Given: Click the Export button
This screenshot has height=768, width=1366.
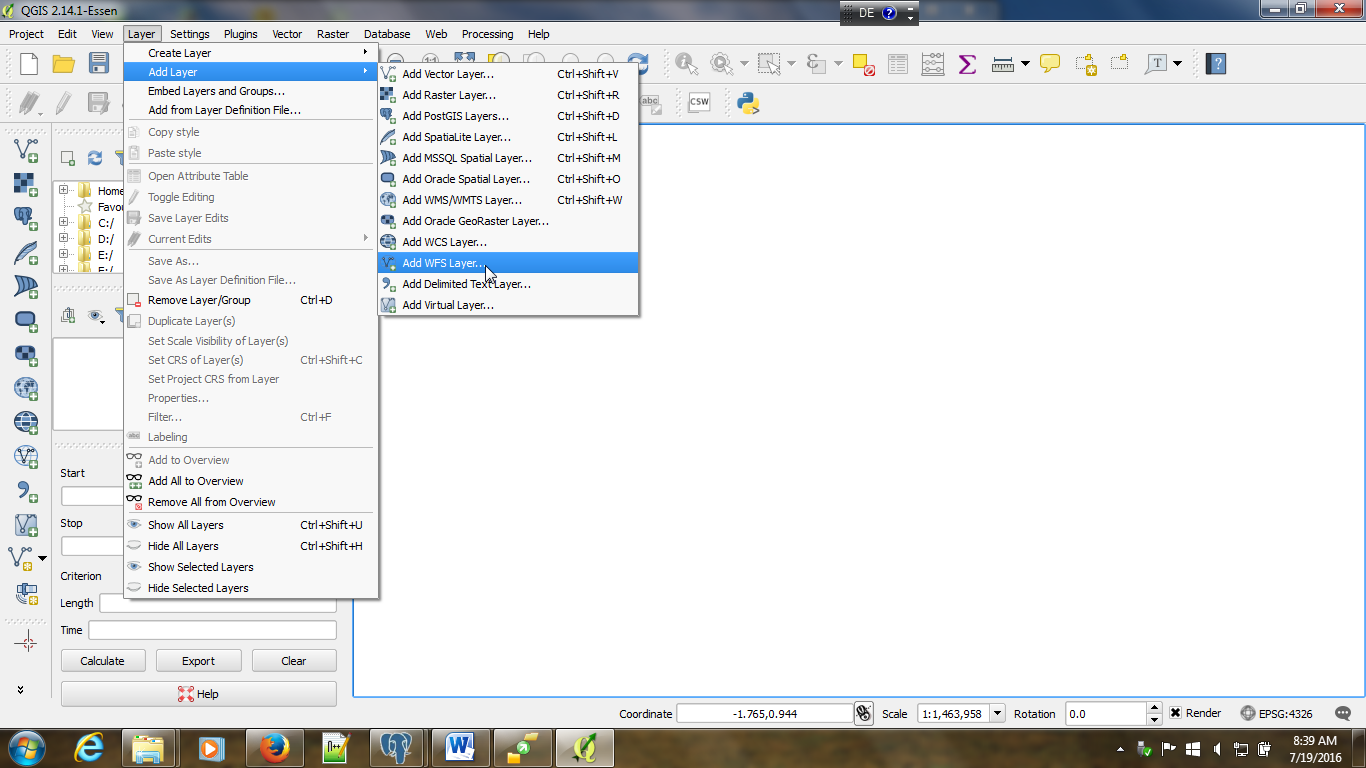Looking at the screenshot, I should tap(198, 661).
